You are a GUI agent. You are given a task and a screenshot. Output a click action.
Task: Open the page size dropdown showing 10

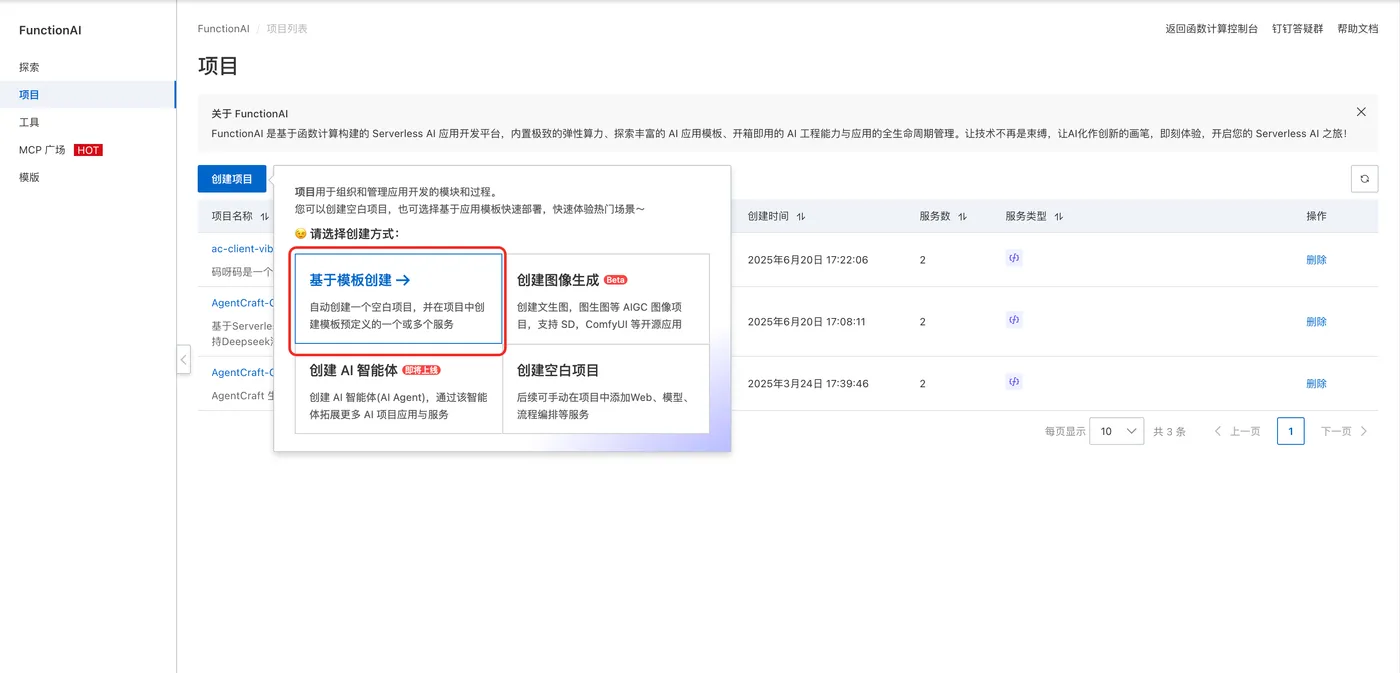(x=1116, y=431)
